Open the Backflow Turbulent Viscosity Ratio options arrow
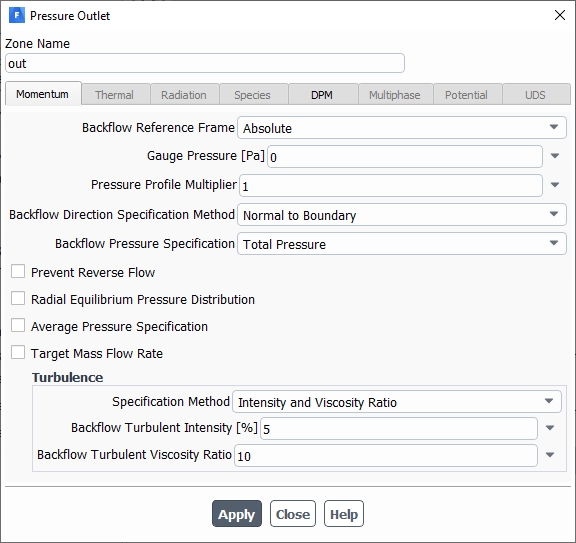Viewport: 576px width, 543px height. 550,455
